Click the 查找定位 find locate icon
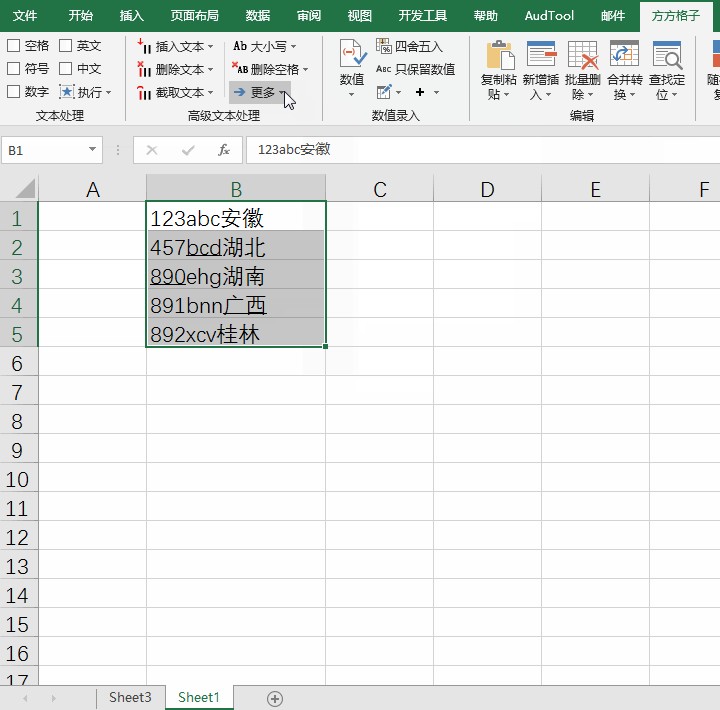This screenshot has width=720, height=710. coord(667,54)
